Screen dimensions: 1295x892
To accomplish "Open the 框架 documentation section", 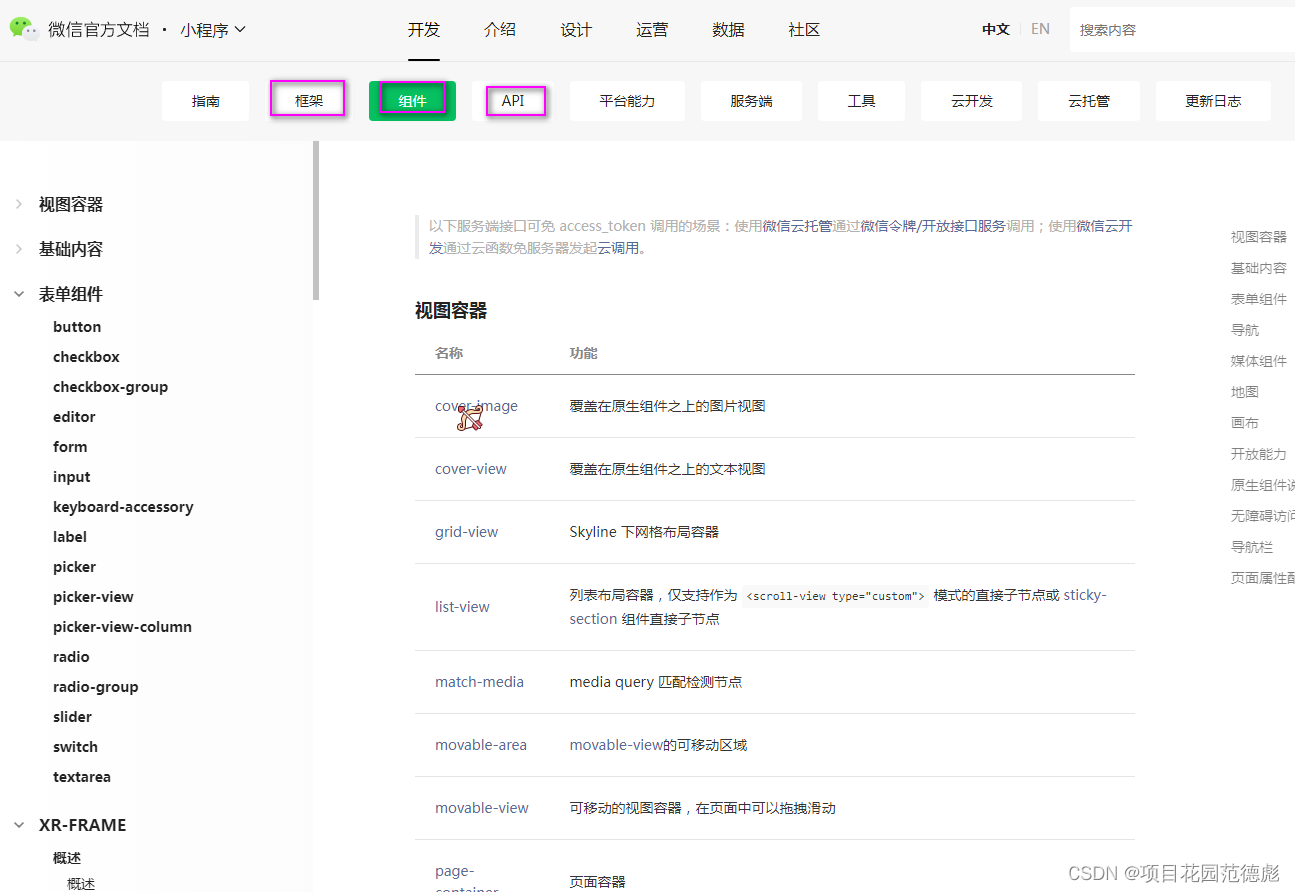I will click(307, 98).
